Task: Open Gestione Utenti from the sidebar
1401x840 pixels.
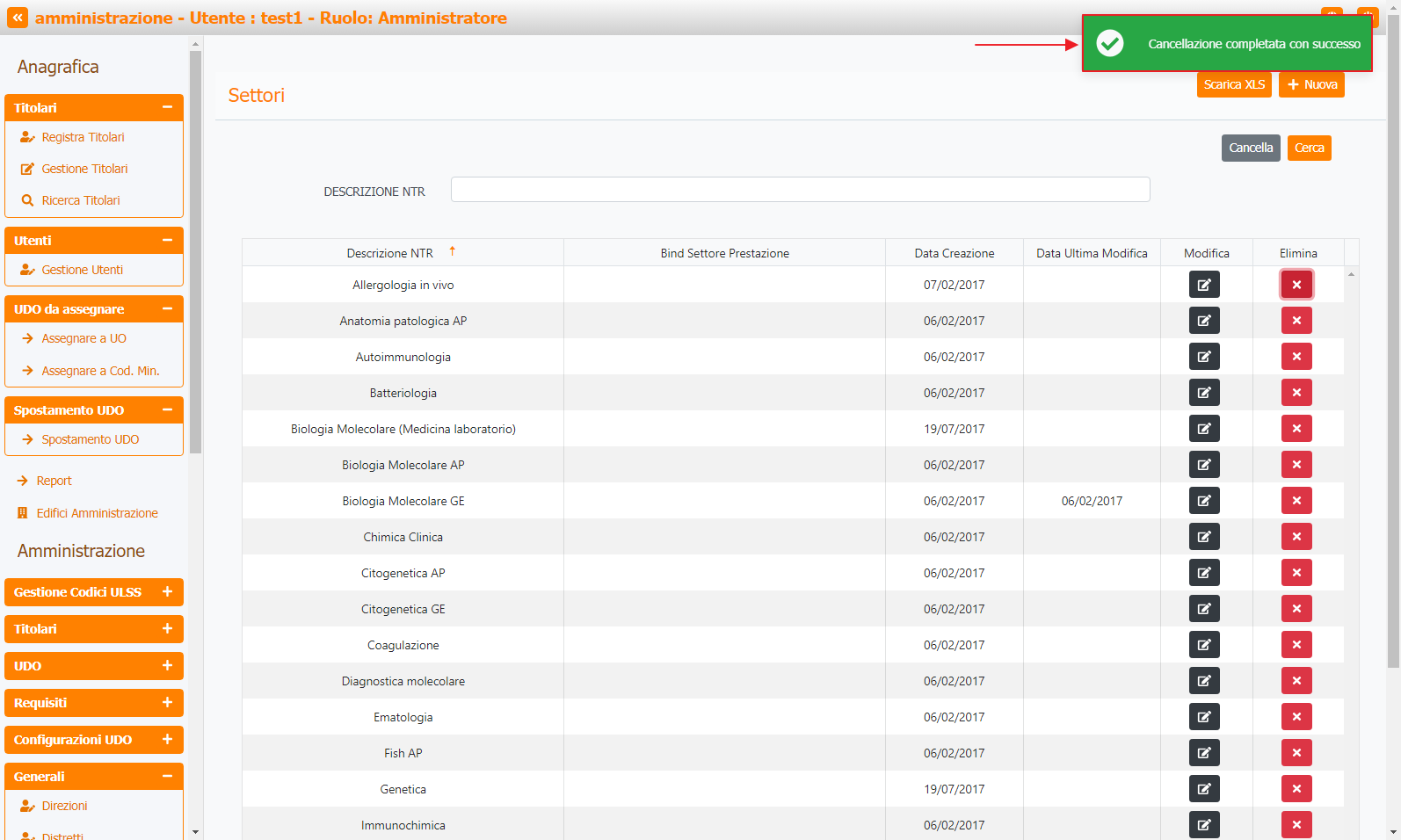Action: [82, 270]
